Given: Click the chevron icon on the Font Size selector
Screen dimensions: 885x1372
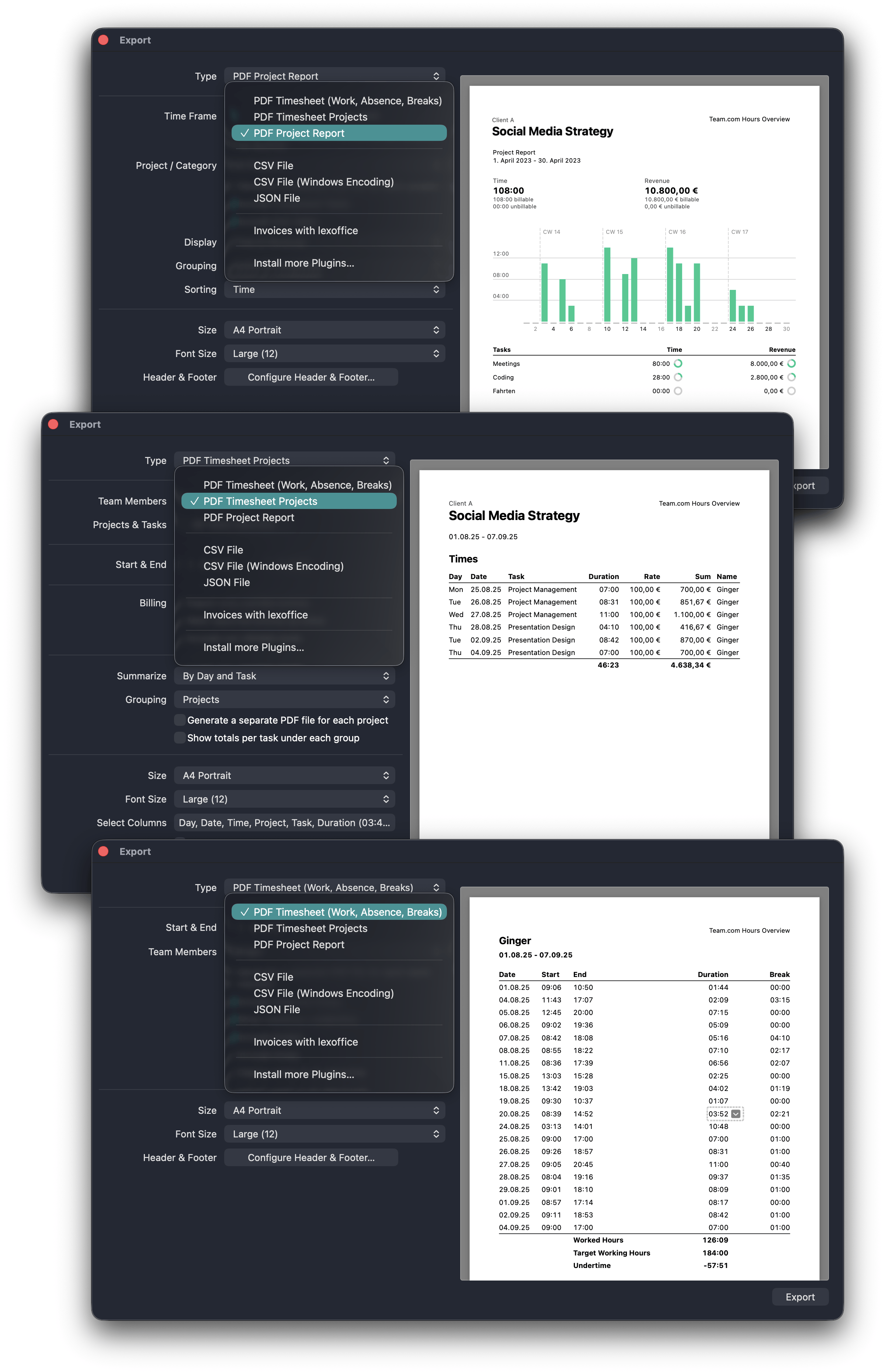Looking at the screenshot, I should coord(437,353).
